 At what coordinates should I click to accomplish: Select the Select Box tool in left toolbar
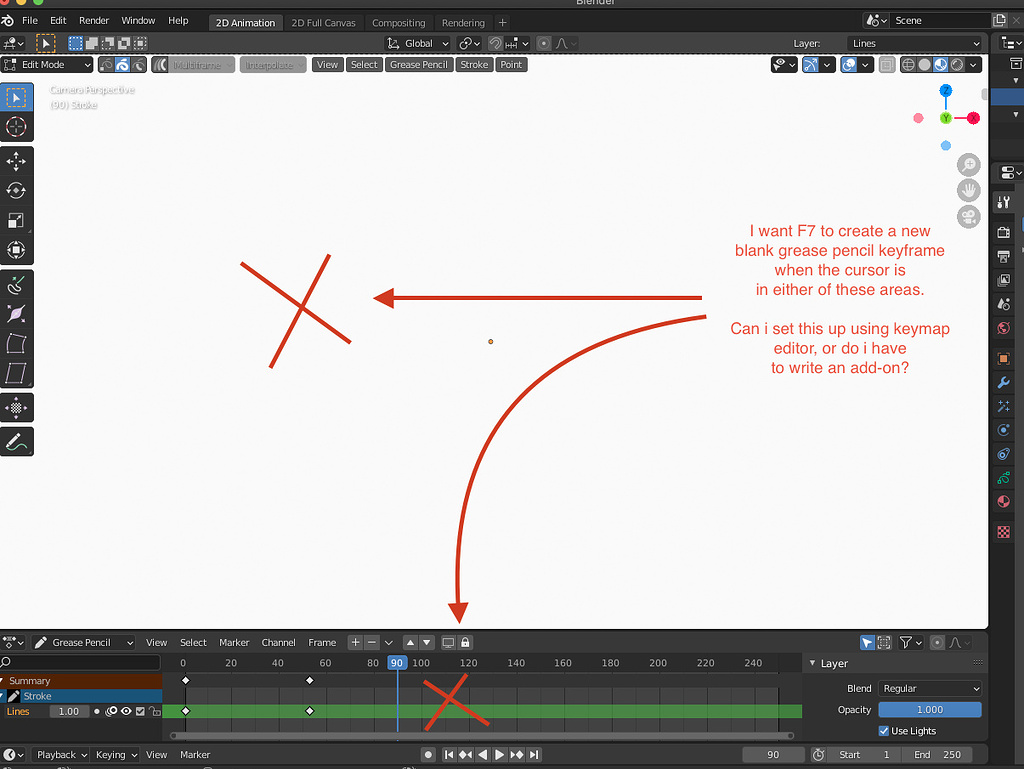coord(16,97)
